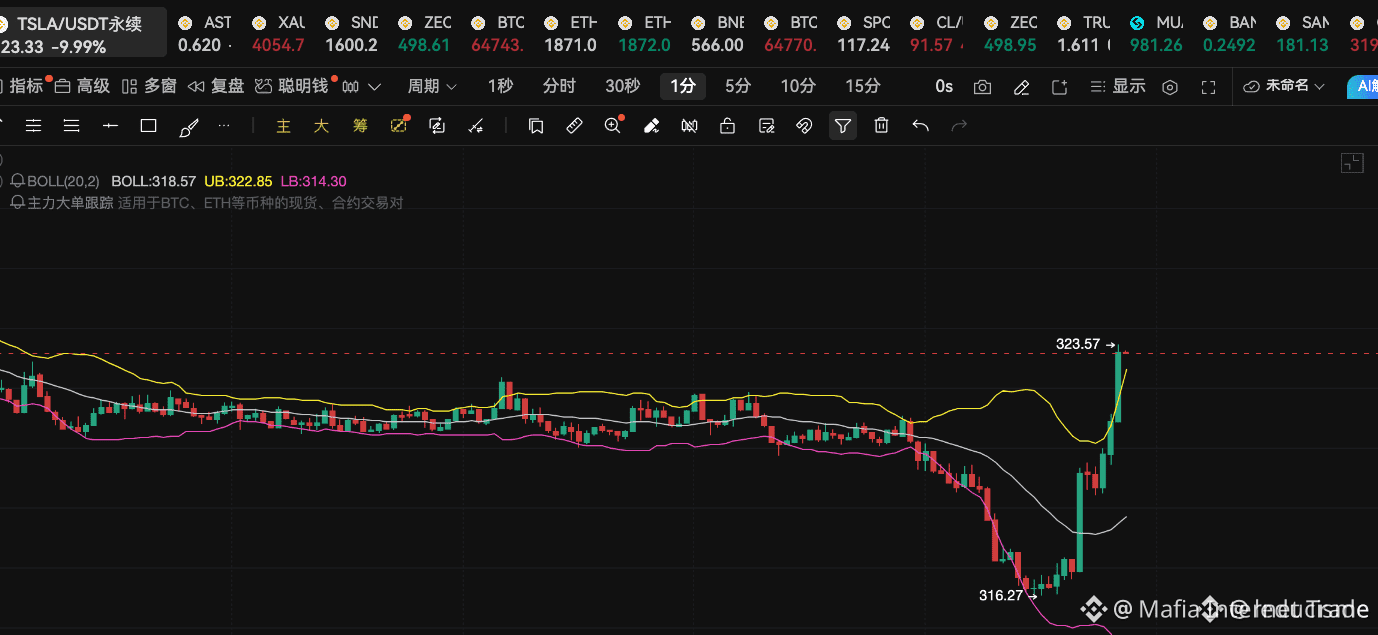Click the redo arrow icon
1378x635 pixels.
tap(958, 126)
